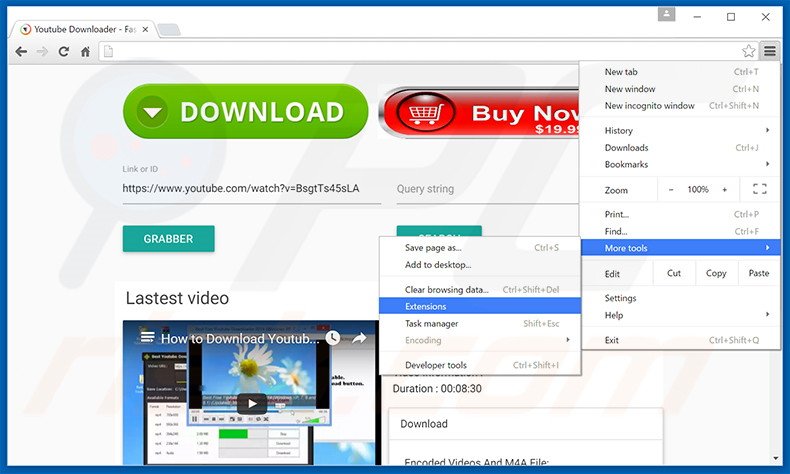The image size is (790, 474).
Task: Toggle fullscreen from the Zoom row
Action: click(x=760, y=189)
